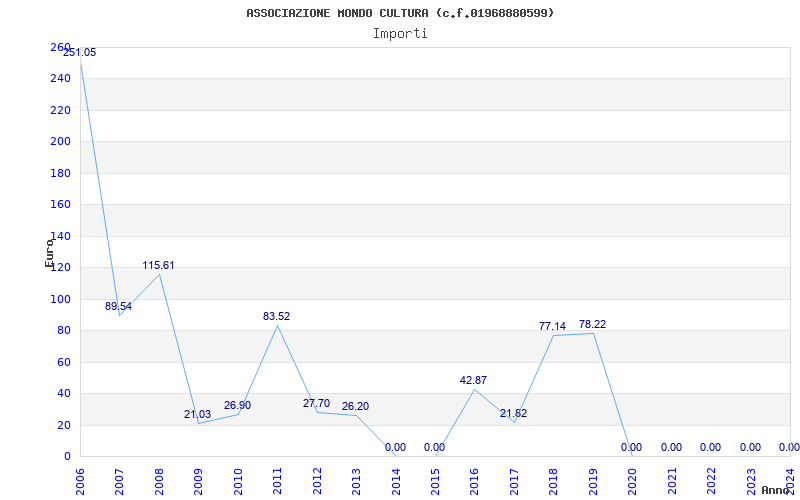
Task: Click the 2012 year tick label
Action: [x=317, y=483]
